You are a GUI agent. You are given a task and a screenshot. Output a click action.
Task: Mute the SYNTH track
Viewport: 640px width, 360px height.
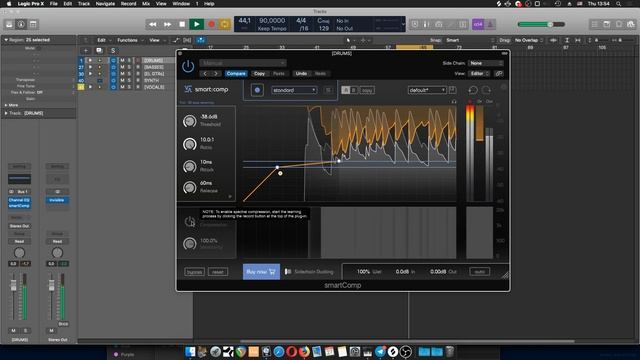(122, 80)
